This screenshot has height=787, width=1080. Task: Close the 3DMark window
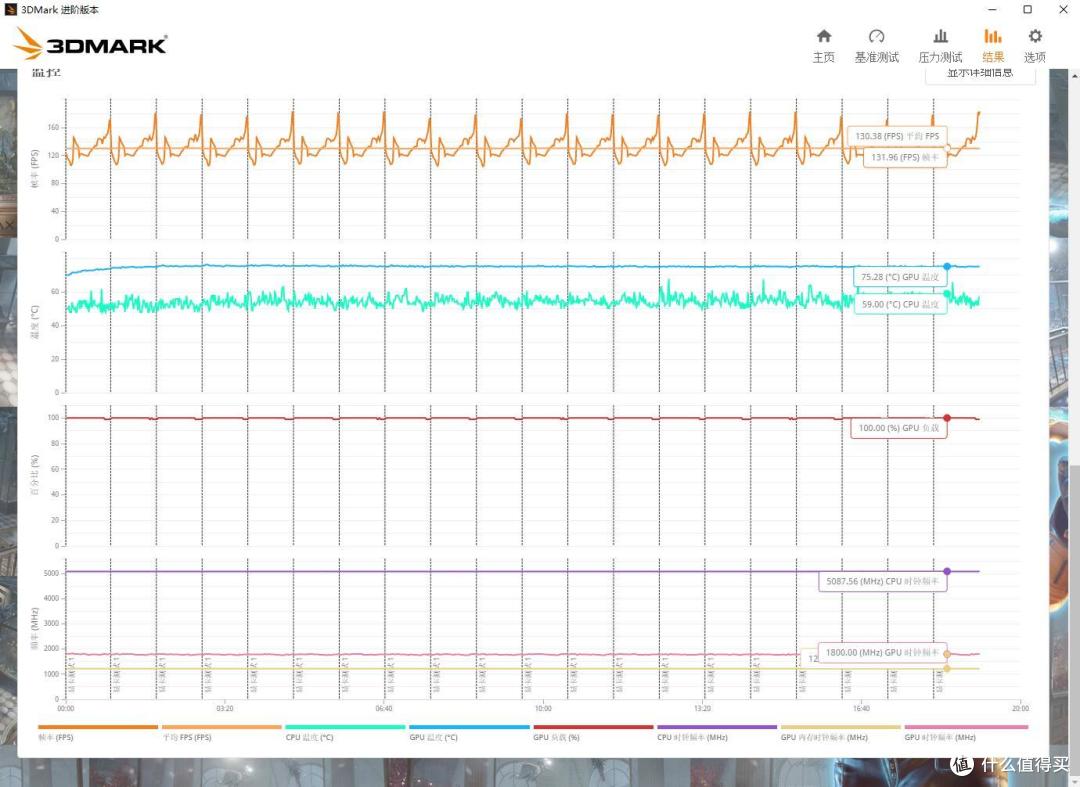pos(1063,10)
